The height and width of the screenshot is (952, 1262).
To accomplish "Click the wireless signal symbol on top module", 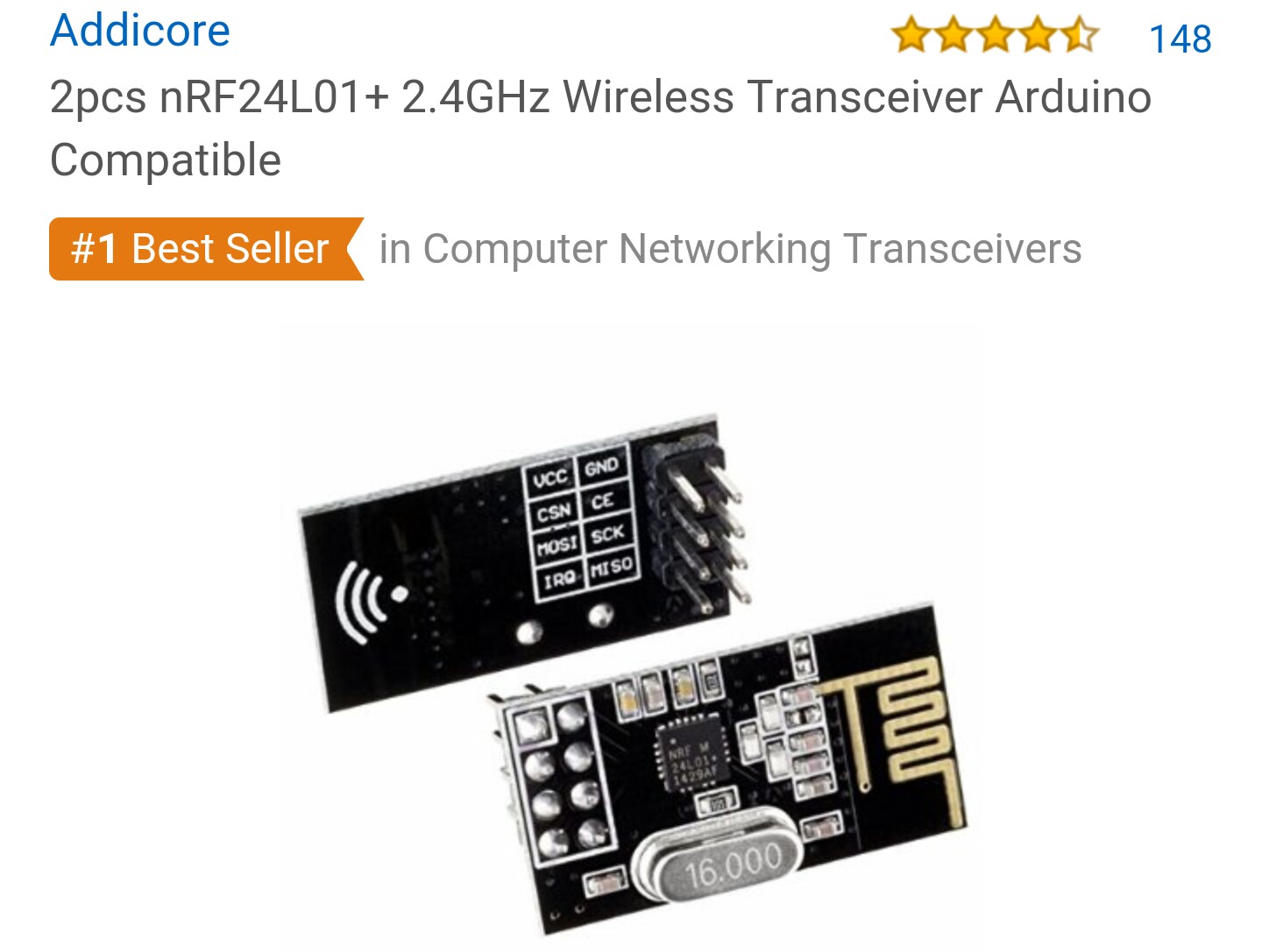I will pyautogui.click(x=371, y=602).
